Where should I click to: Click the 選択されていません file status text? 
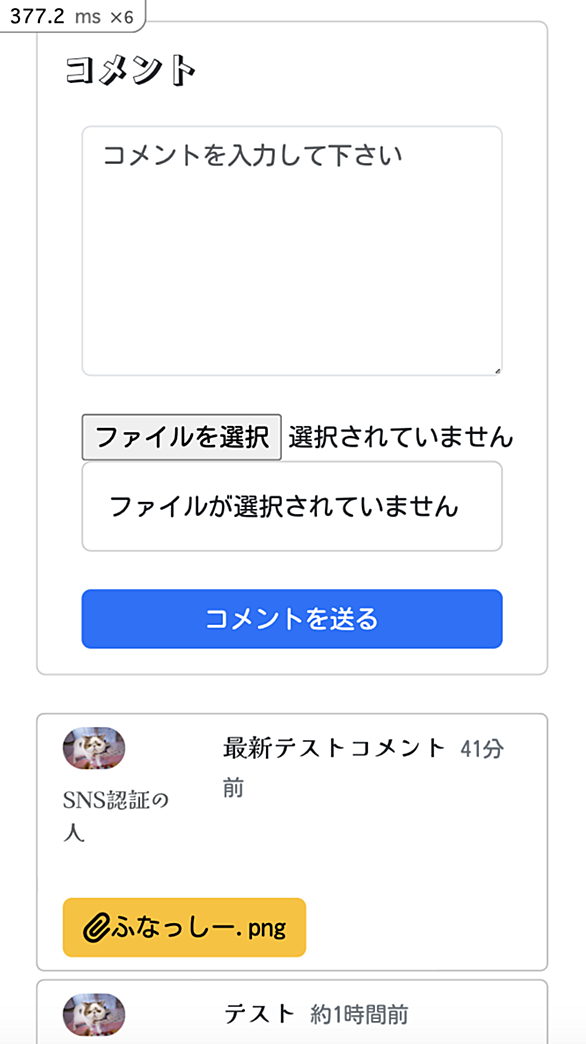(x=401, y=437)
